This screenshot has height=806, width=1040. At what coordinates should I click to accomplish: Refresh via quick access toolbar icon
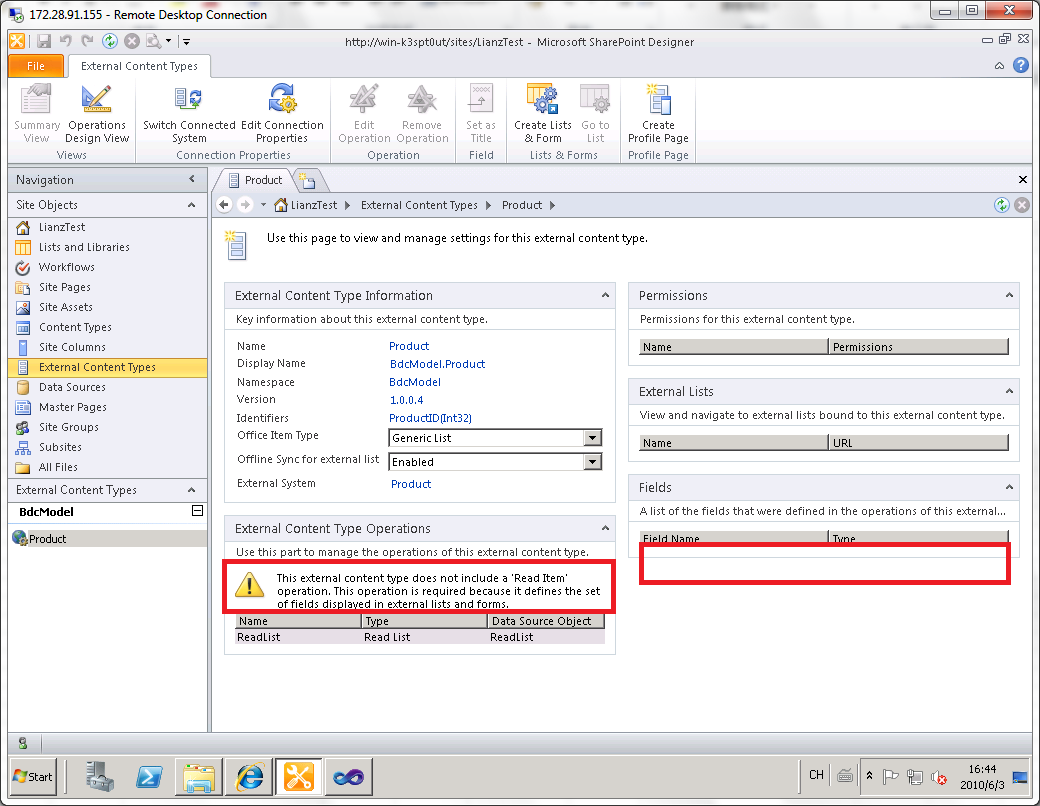coord(109,41)
